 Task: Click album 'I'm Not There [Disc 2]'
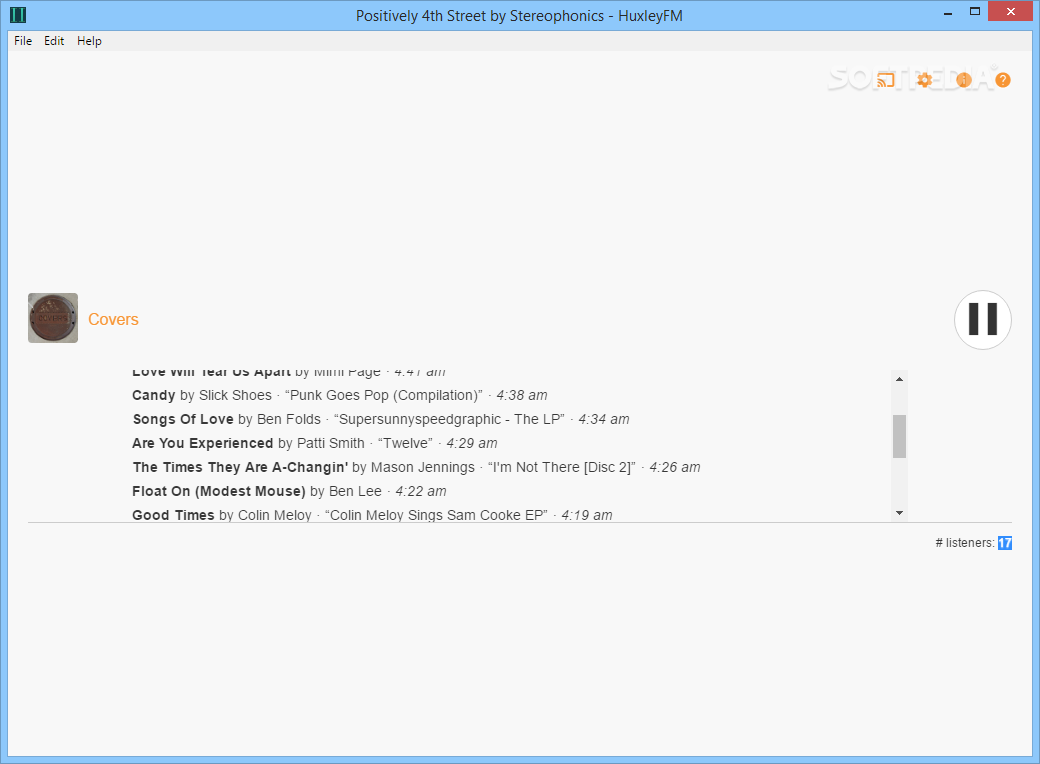562,468
